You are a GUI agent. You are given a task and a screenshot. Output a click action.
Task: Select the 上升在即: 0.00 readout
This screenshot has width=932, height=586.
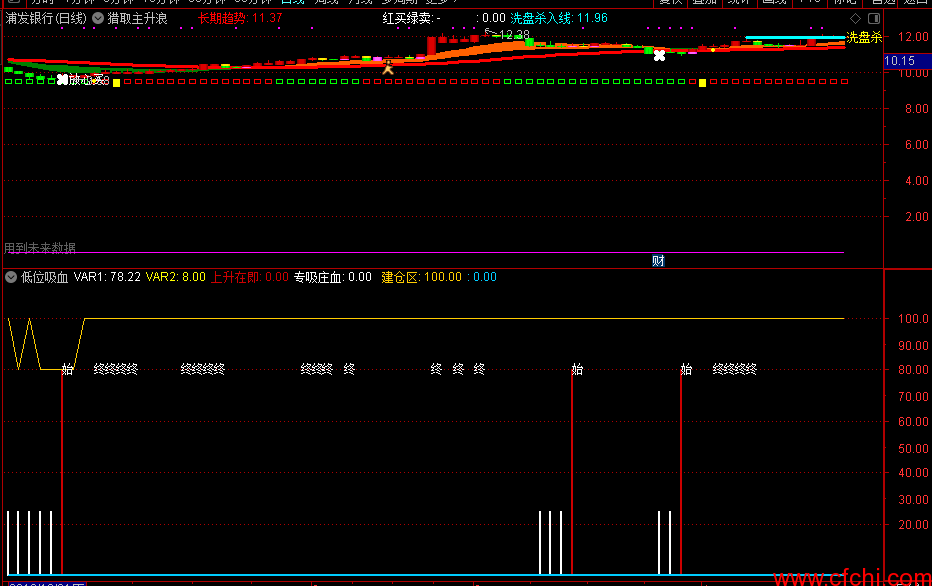[250, 277]
